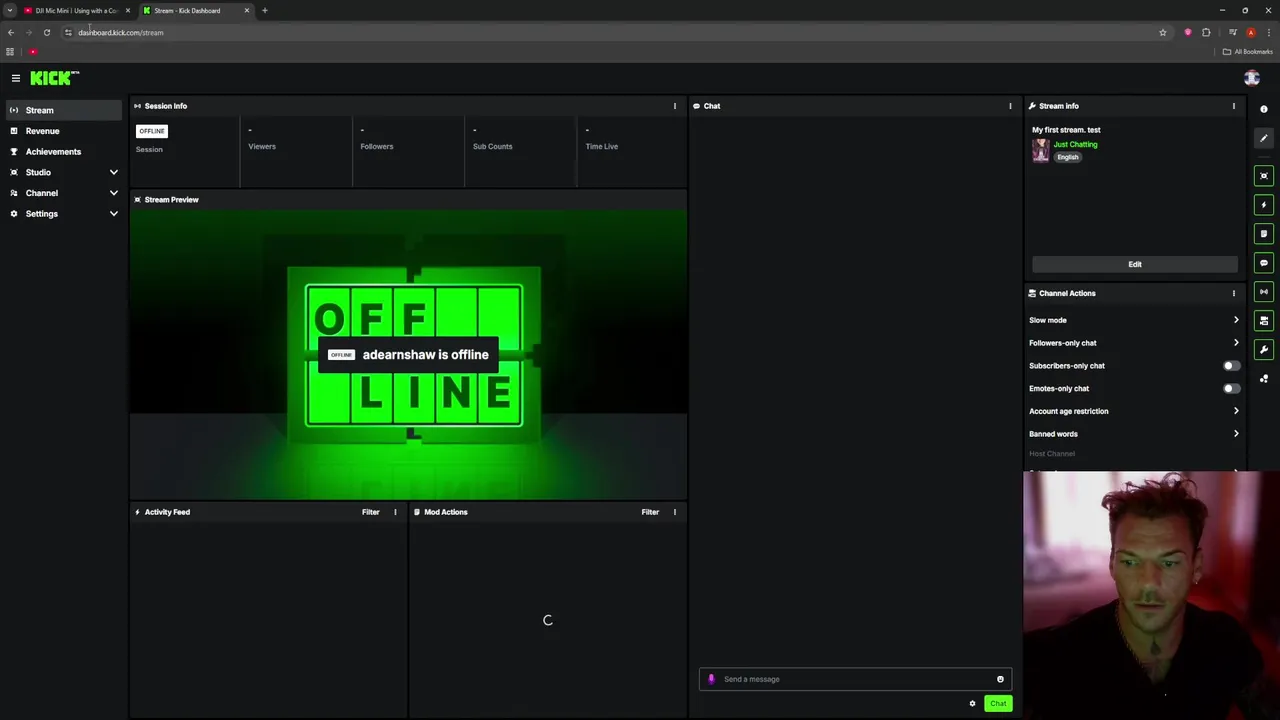Click the Send a message input field
This screenshot has width=1280, height=720.
(855, 679)
